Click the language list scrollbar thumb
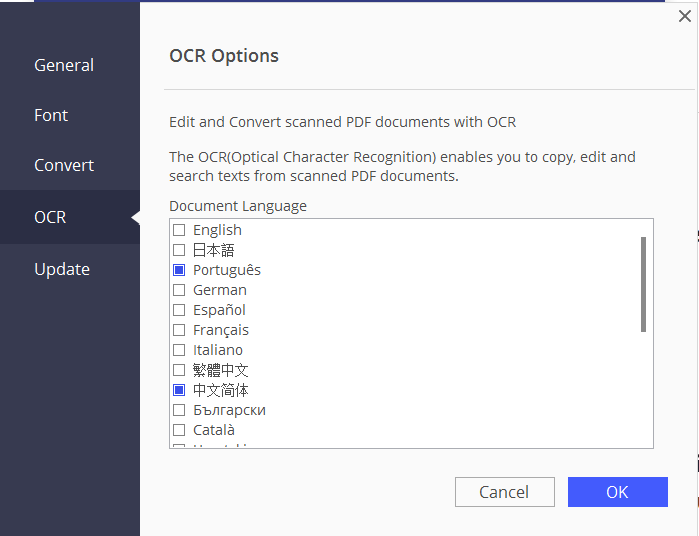 643,284
